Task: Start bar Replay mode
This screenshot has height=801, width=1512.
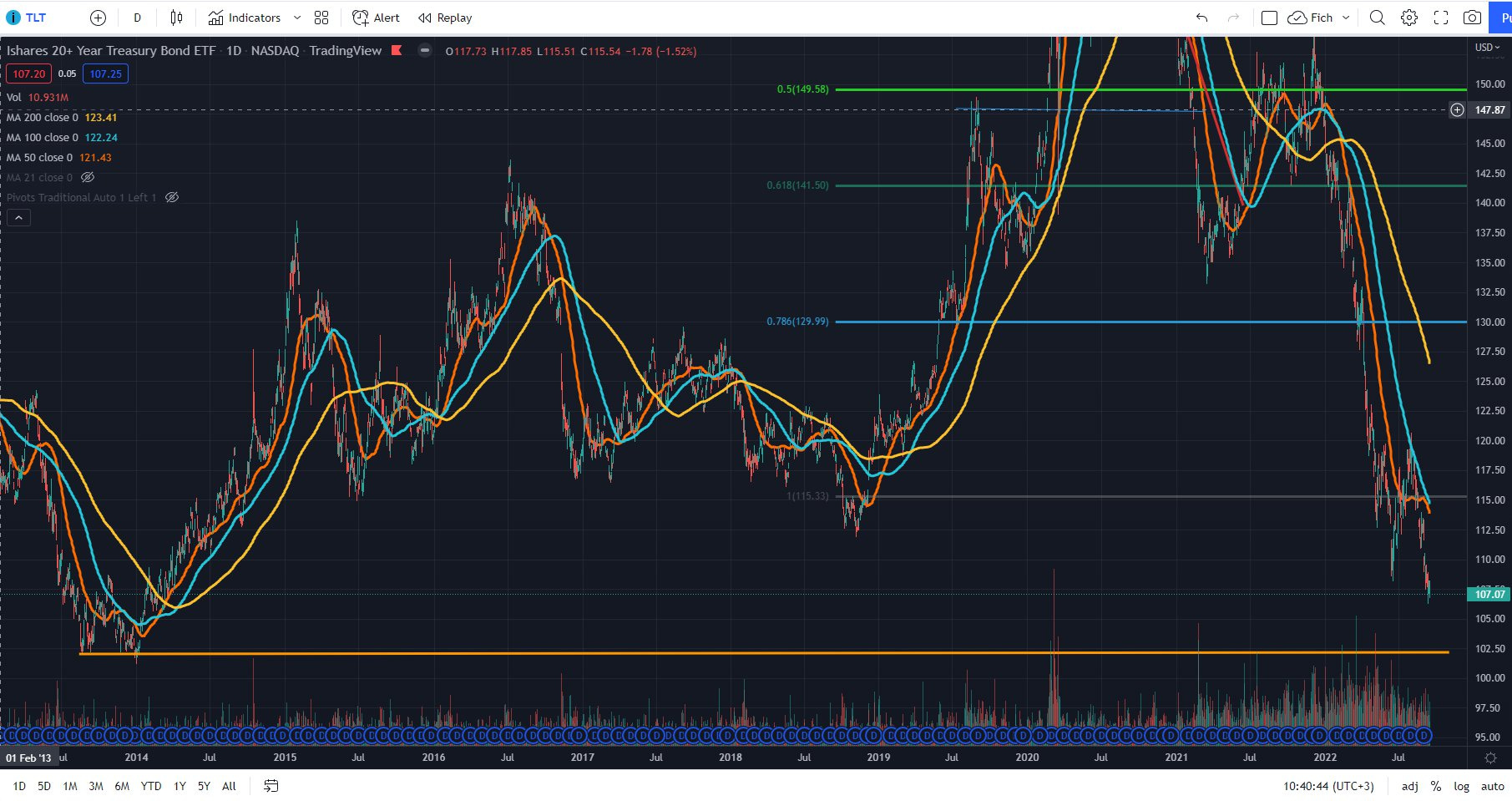Action: (445, 18)
